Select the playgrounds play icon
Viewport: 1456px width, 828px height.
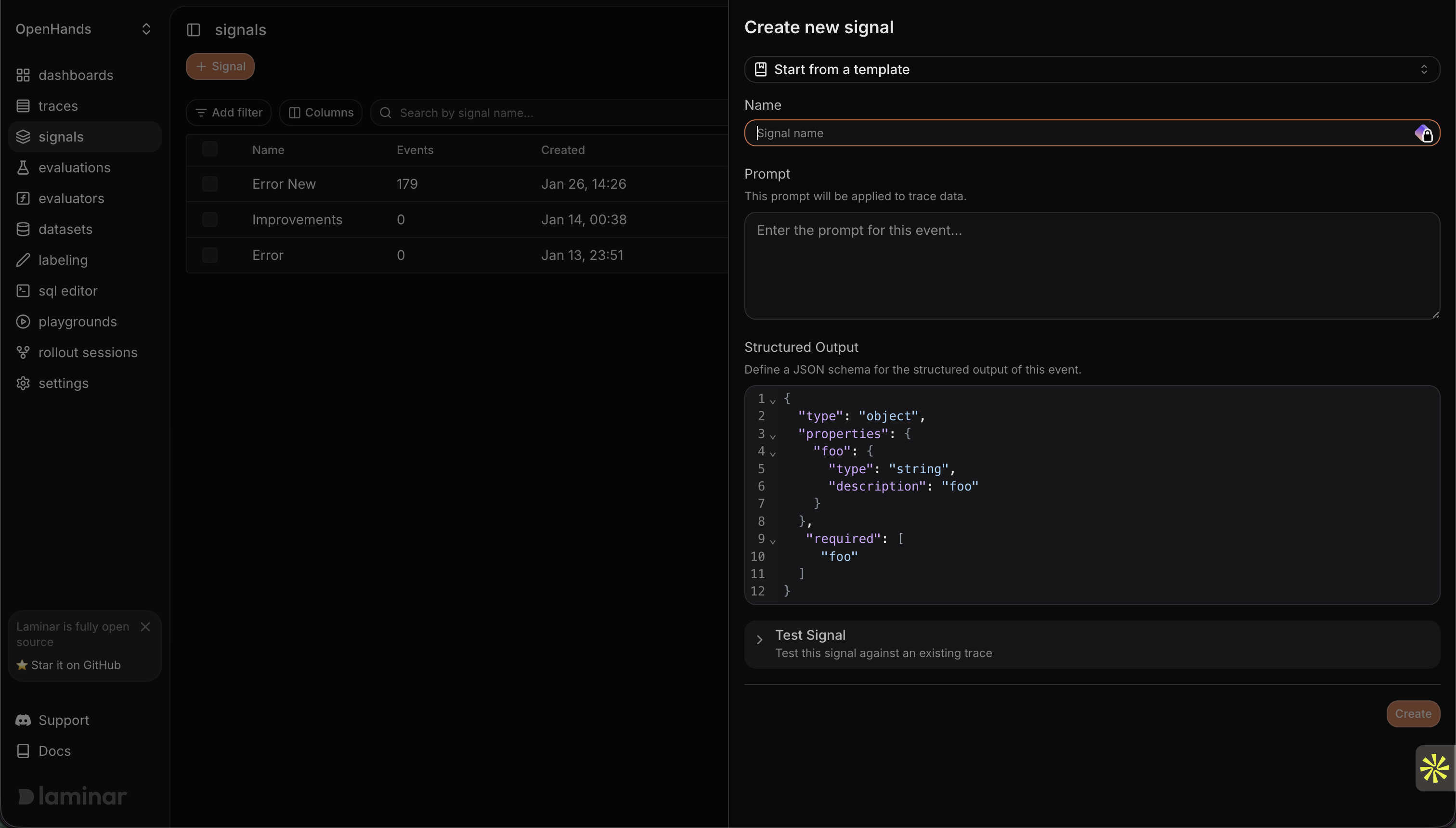pos(23,321)
